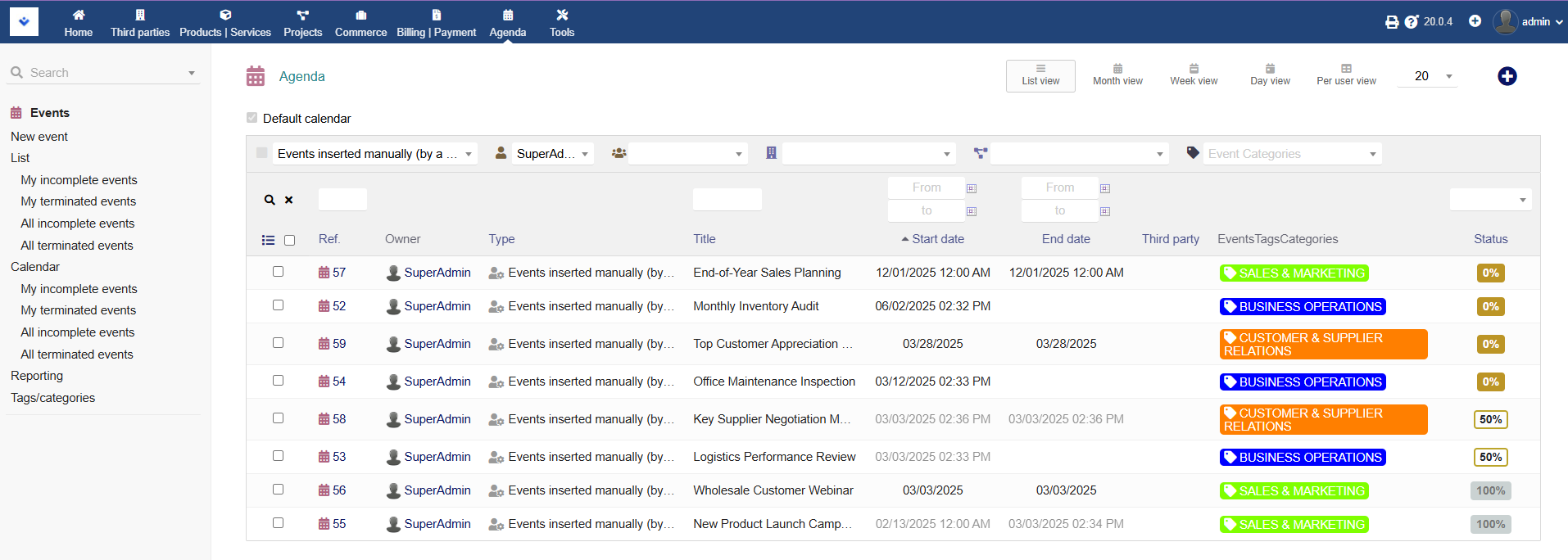This screenshot has width=1568, height=560.
Task: Tick checkbox for Wholesale Customer Webinar row
Action: (x=278, y=490)
